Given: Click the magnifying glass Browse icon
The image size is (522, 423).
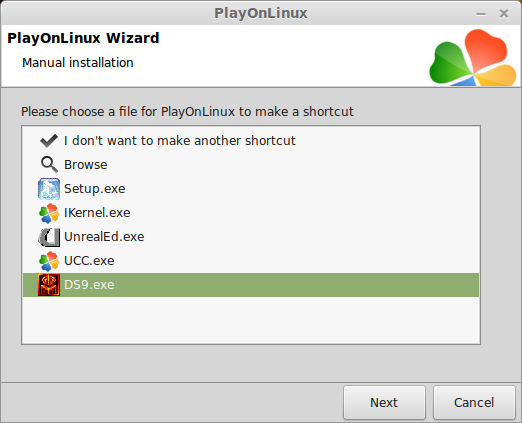Looking at the screenshot, I should 49,165.
